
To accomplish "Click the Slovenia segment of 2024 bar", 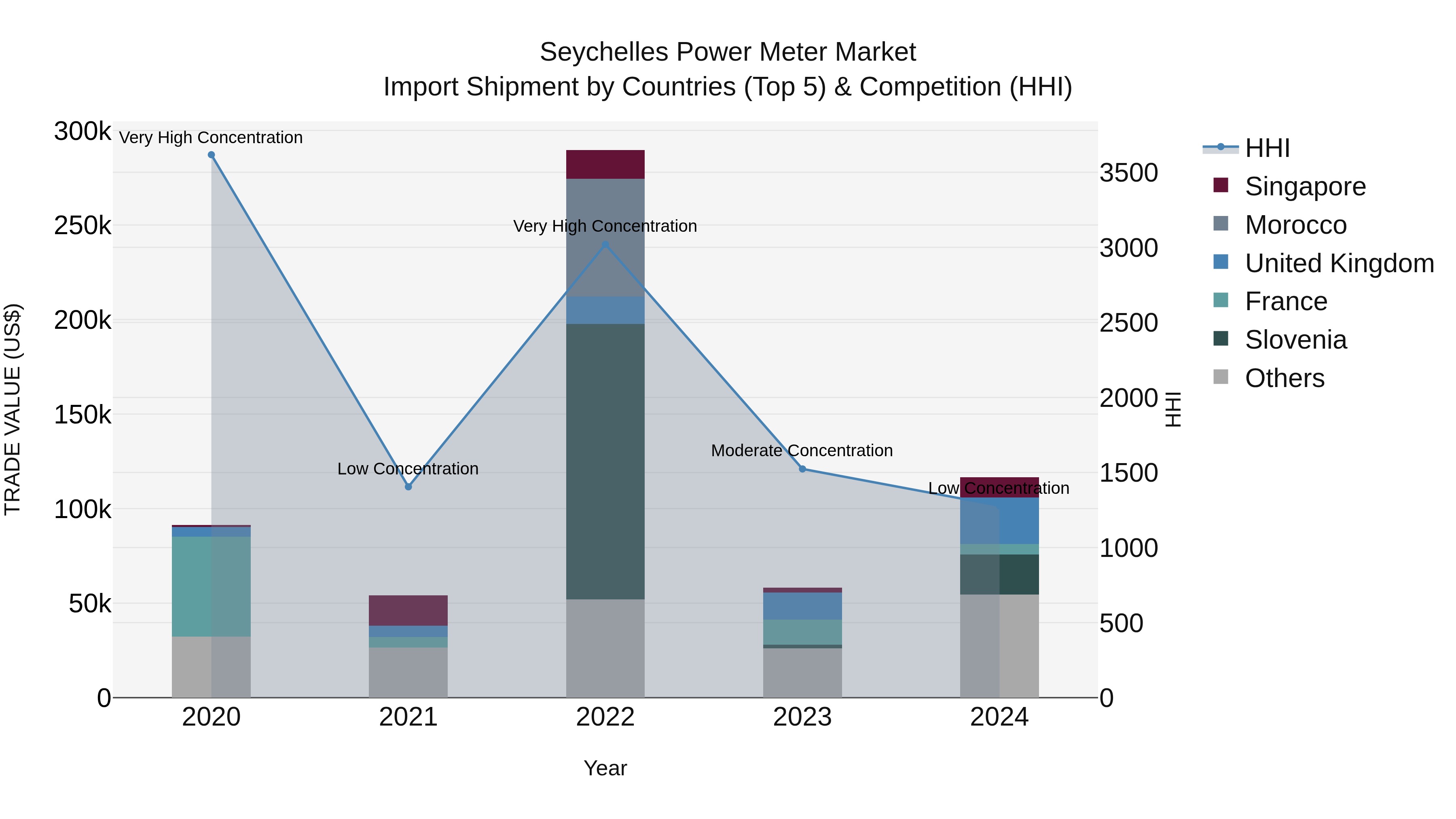I will tap(999, 574).
